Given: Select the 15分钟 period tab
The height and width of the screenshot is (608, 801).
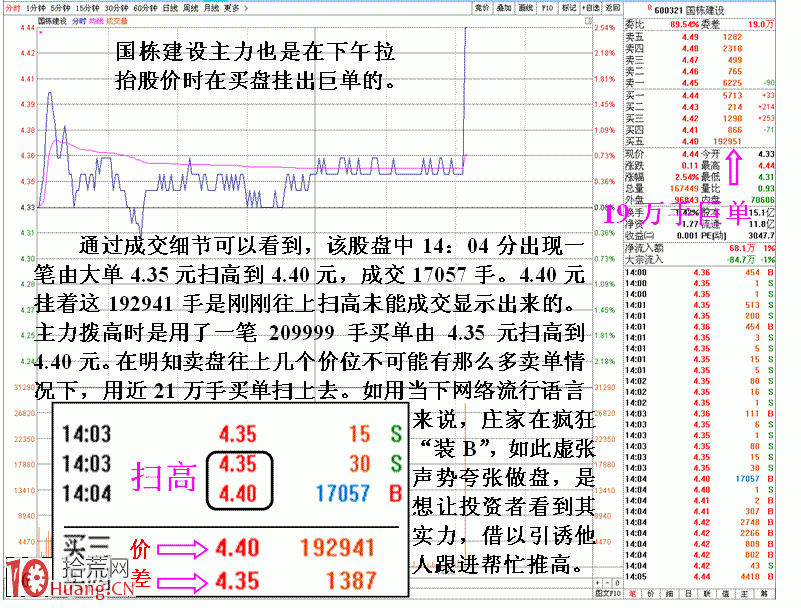Looking at the screenshot, I should [x=87, y=8].
